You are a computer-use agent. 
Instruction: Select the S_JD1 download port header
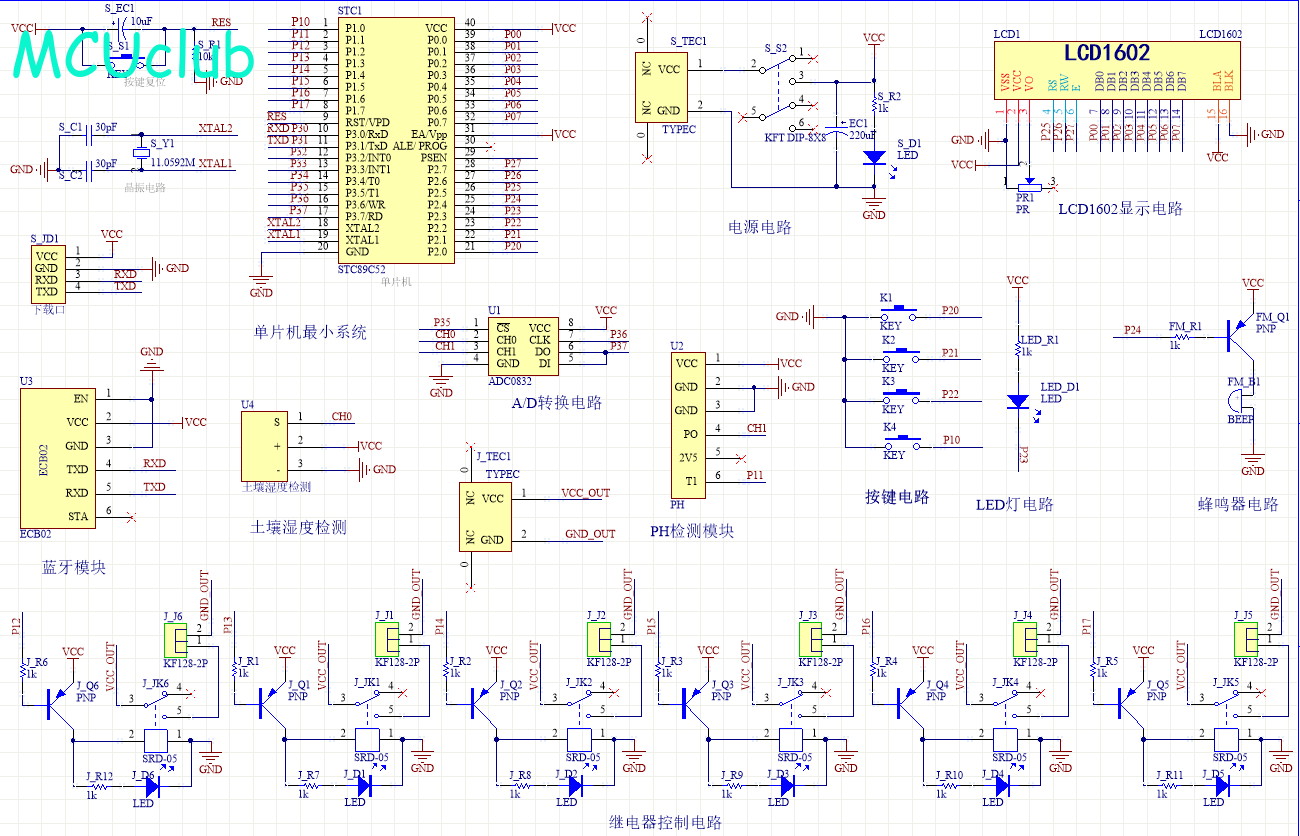47,274
